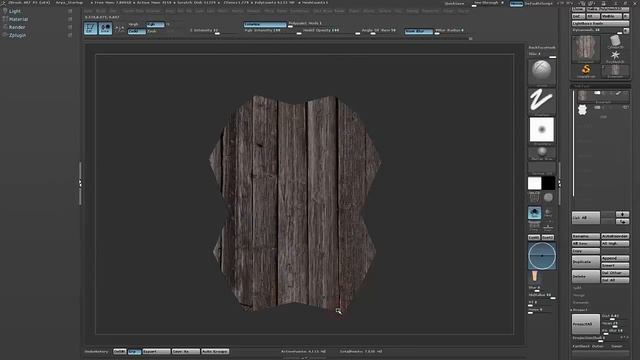Image resolution: width=640 pixels, height=360 pixels.
Task: Select the white star-shaped subtool row
Action: click(x=603, y=110)
